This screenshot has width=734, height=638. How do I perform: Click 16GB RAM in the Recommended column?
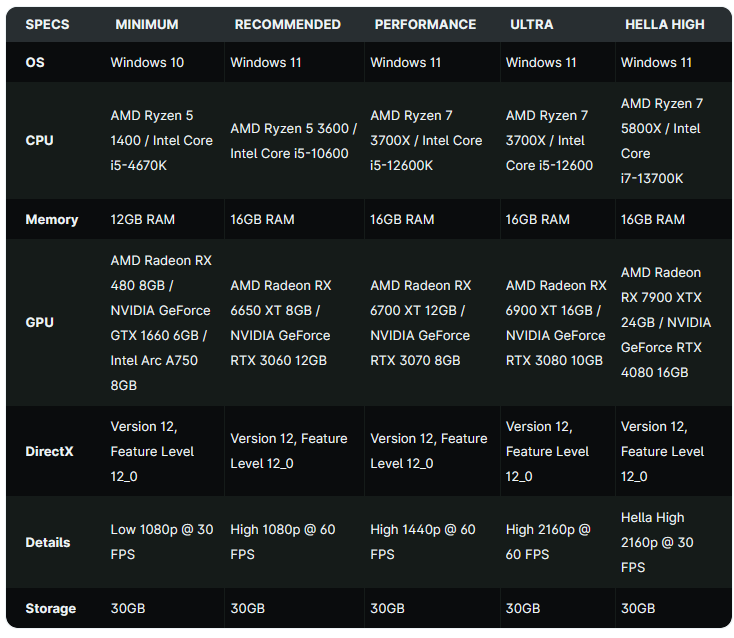point(262,220)
